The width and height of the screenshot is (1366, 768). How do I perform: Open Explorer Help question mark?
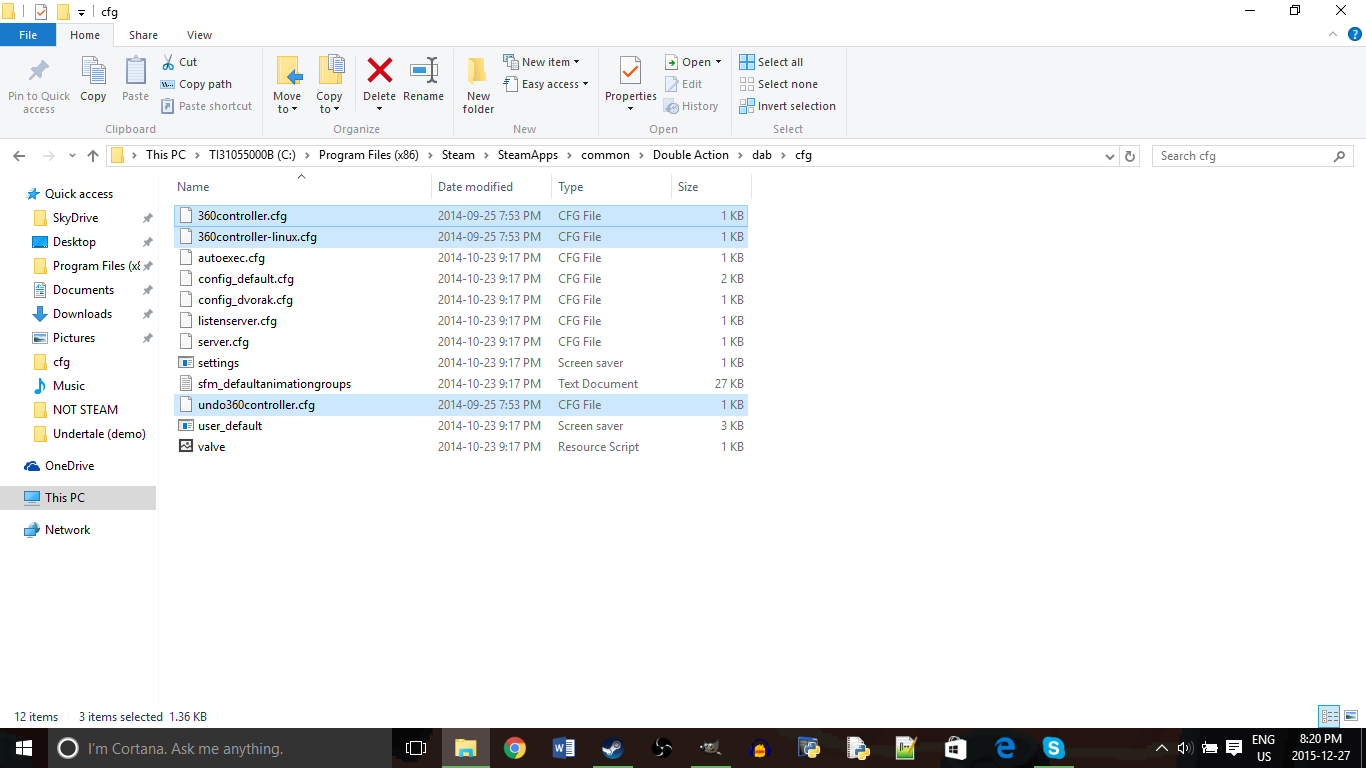1355,35
